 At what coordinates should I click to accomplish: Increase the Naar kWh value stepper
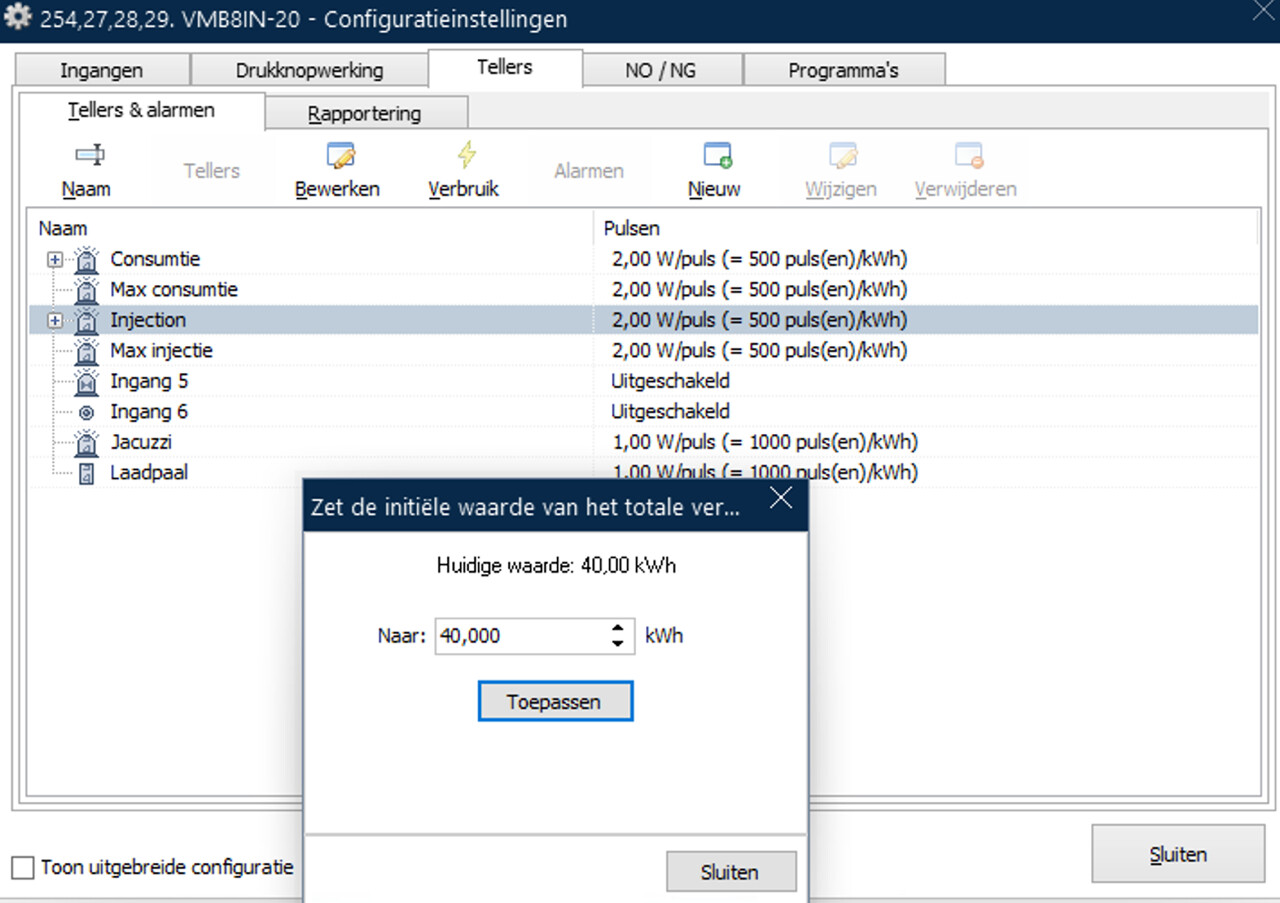618,628
